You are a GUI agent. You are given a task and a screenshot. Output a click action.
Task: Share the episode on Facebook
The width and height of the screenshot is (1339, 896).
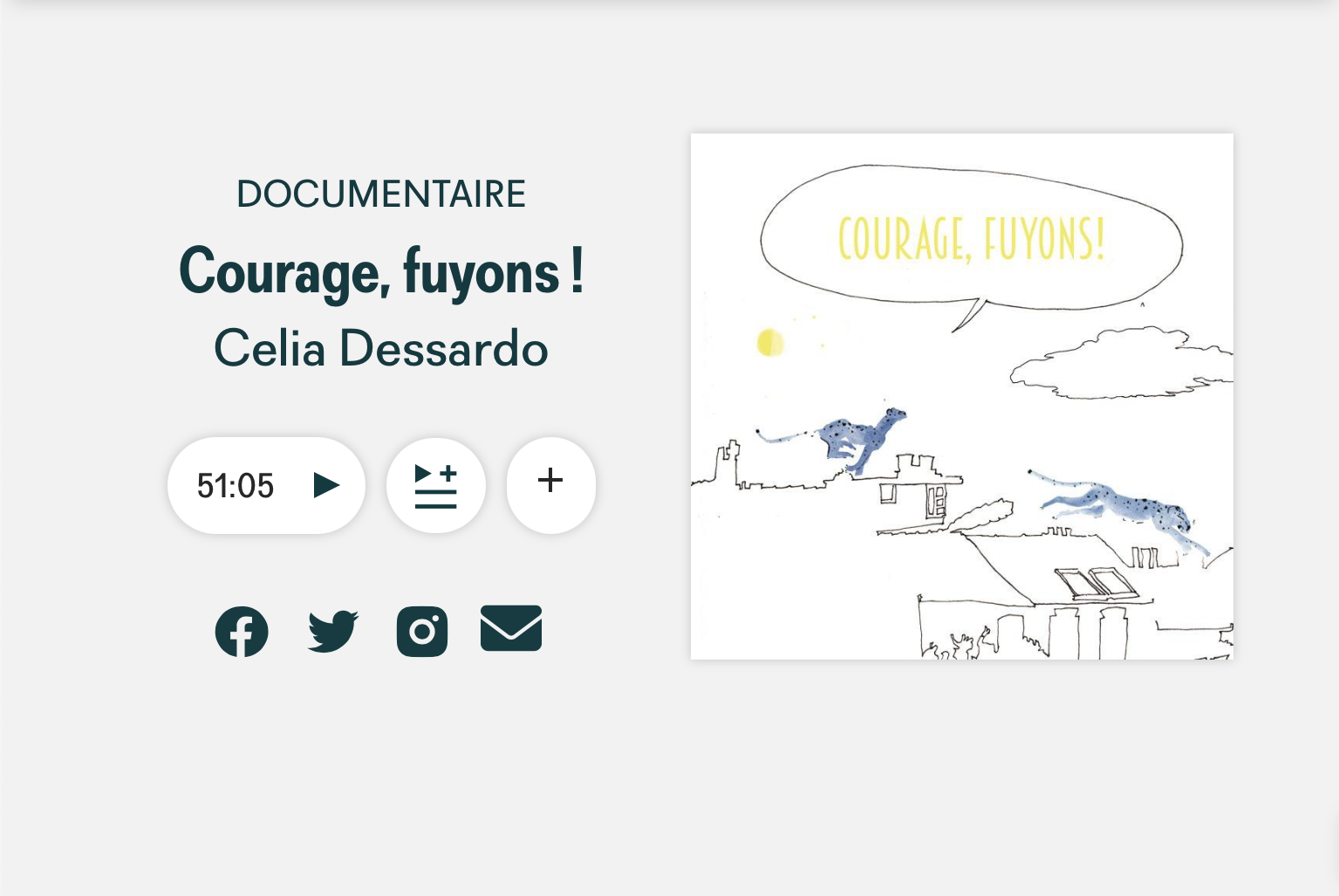click(x=242, y=631)
